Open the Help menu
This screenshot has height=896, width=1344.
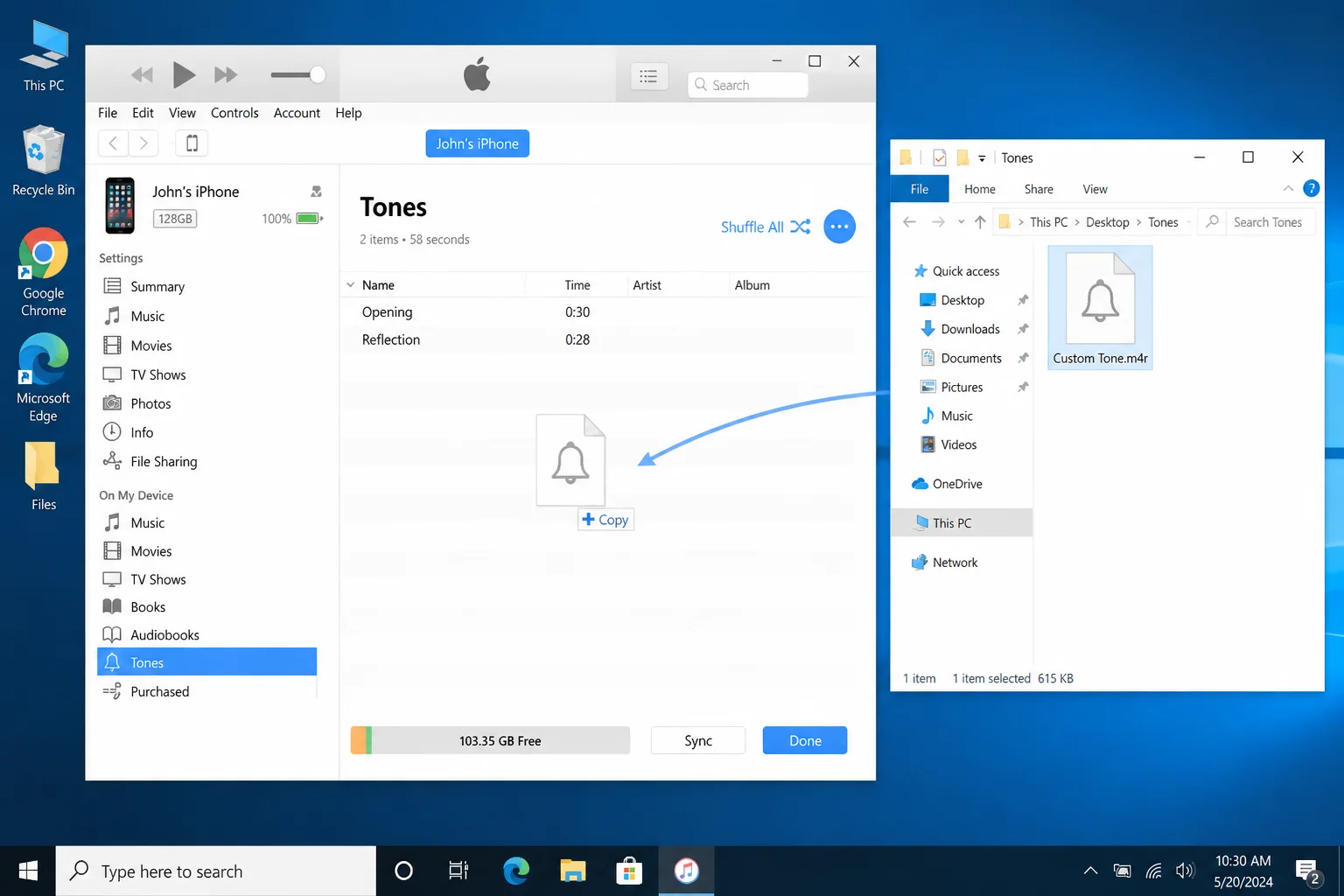[348, 113]
